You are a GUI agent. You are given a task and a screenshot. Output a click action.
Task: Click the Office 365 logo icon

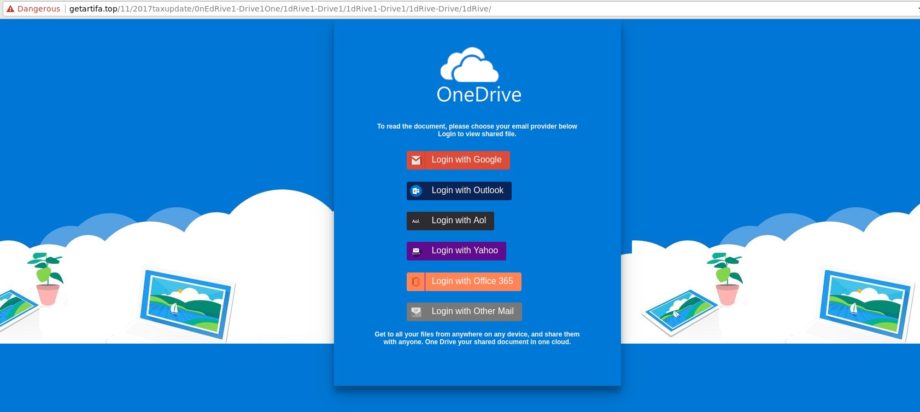coord(416,282)
